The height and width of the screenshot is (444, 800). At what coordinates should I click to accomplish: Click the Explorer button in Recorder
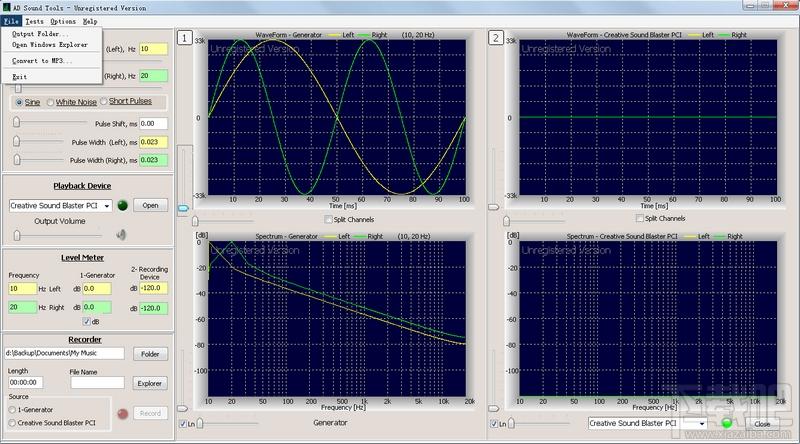click(150, 383)
